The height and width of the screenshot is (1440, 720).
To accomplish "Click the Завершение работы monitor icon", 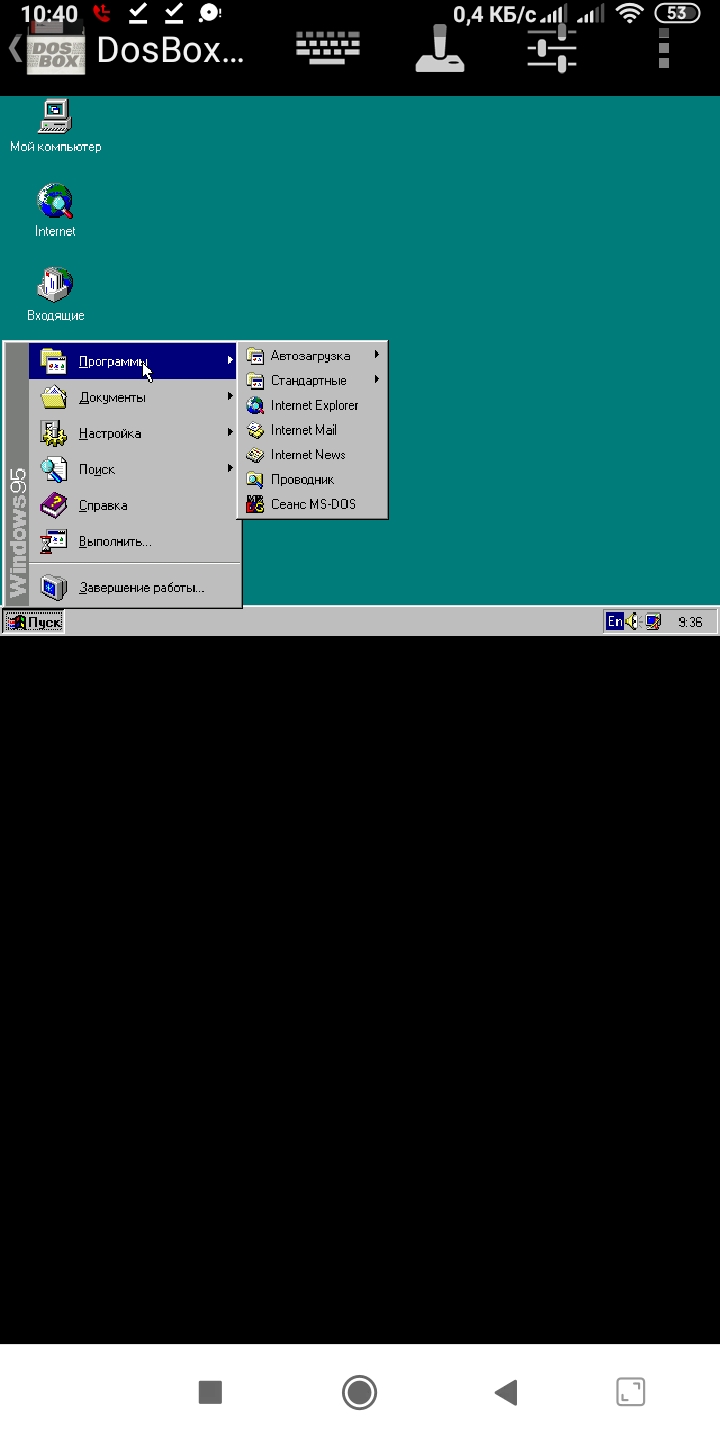I will pyautogui.click(x=53, y=587).
